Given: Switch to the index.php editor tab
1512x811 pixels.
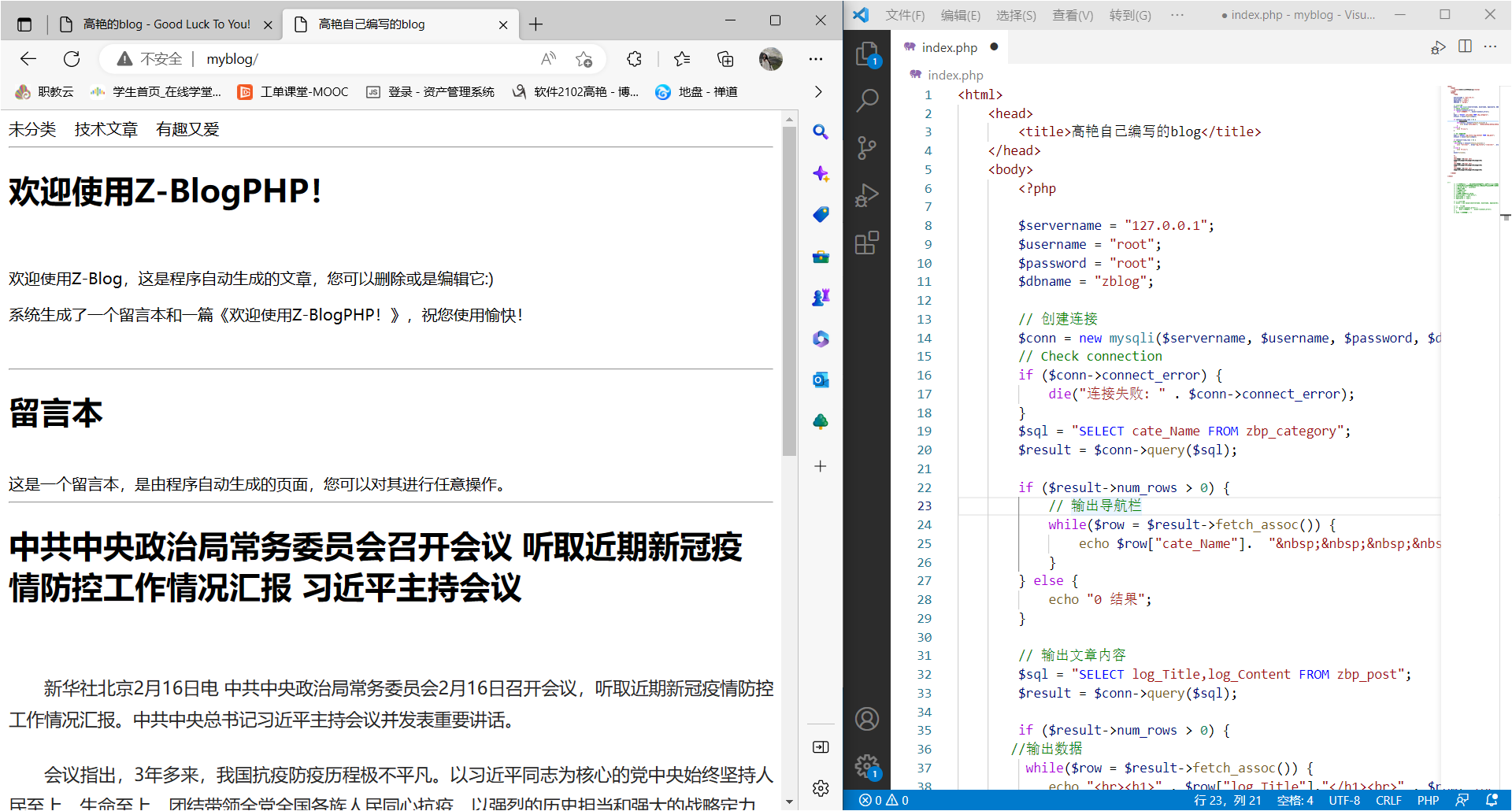Looking at the screenshot, I should click(x=950, y=47).
